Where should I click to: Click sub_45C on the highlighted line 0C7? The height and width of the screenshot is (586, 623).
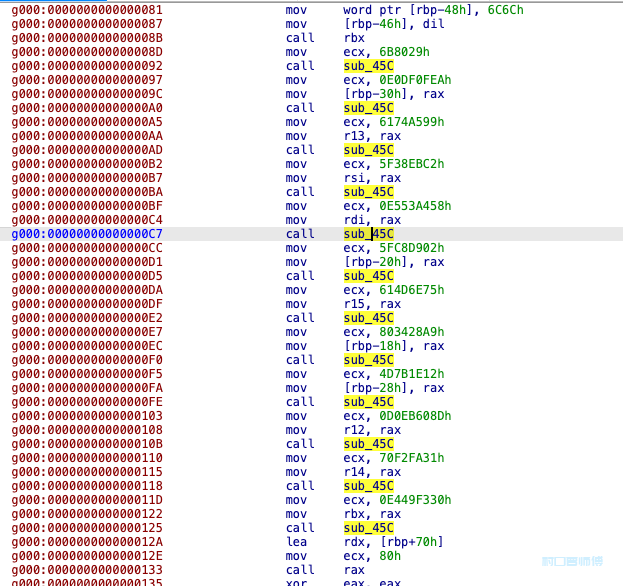tap(369, 234)
